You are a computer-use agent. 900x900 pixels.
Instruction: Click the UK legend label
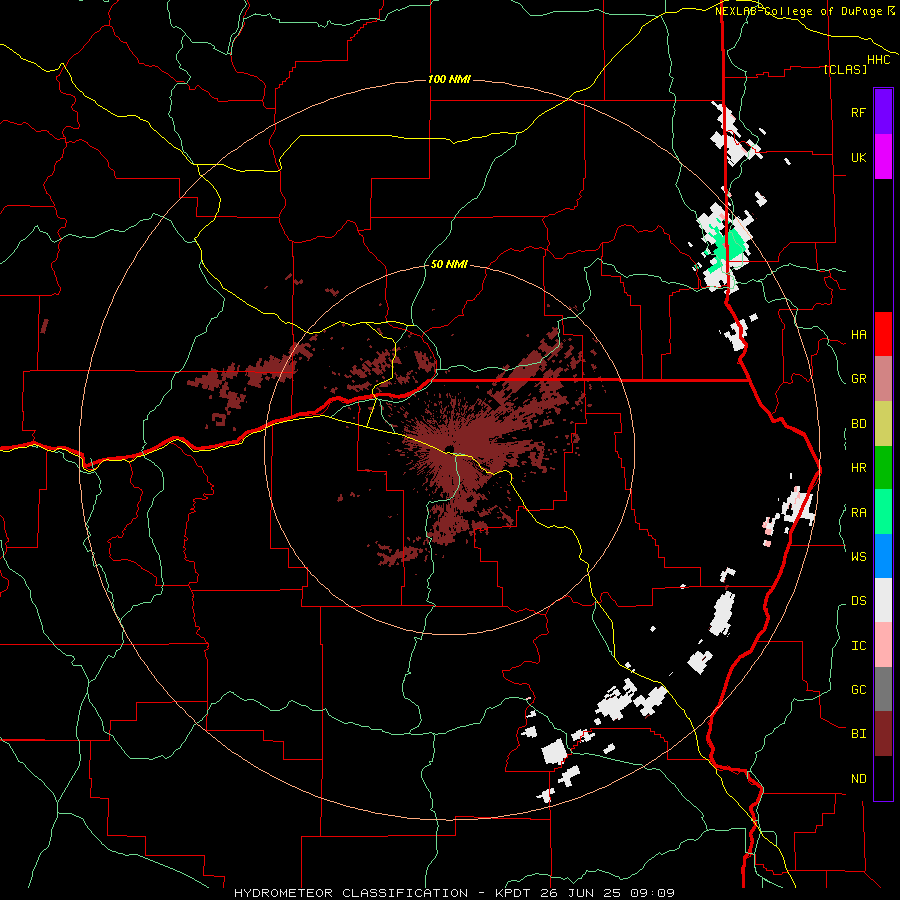[x=858, y=157]
